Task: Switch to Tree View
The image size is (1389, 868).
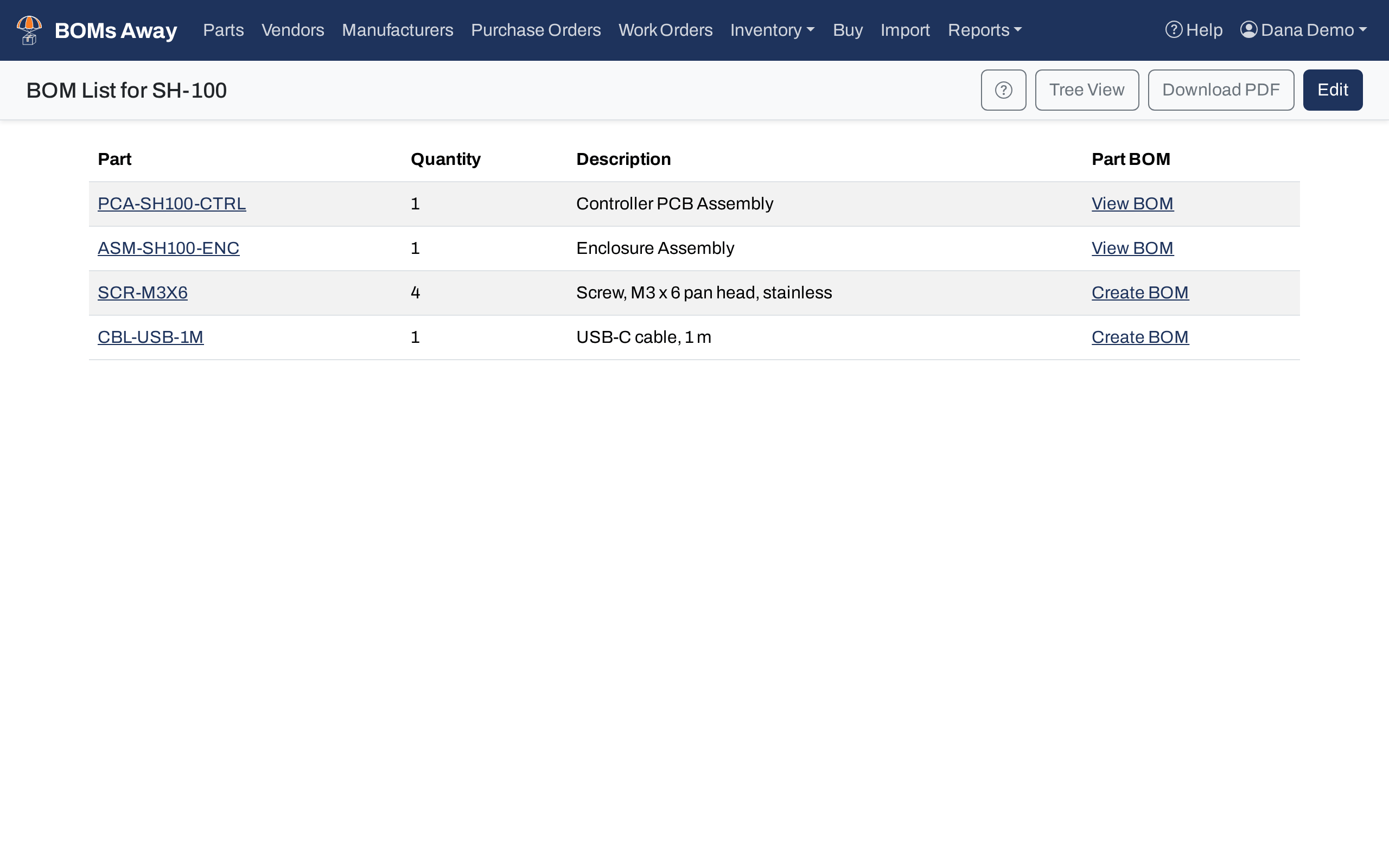Action: coord(1087,90)
